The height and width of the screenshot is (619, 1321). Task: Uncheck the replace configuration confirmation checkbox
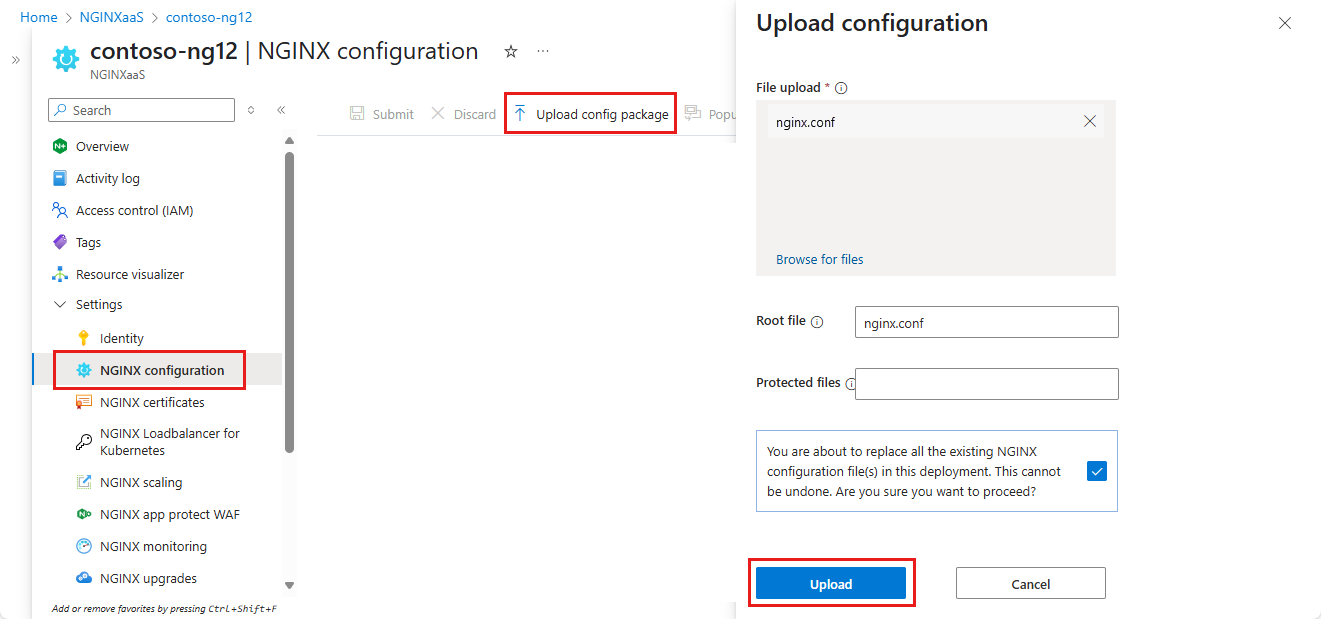click(x=1096, y=471)
